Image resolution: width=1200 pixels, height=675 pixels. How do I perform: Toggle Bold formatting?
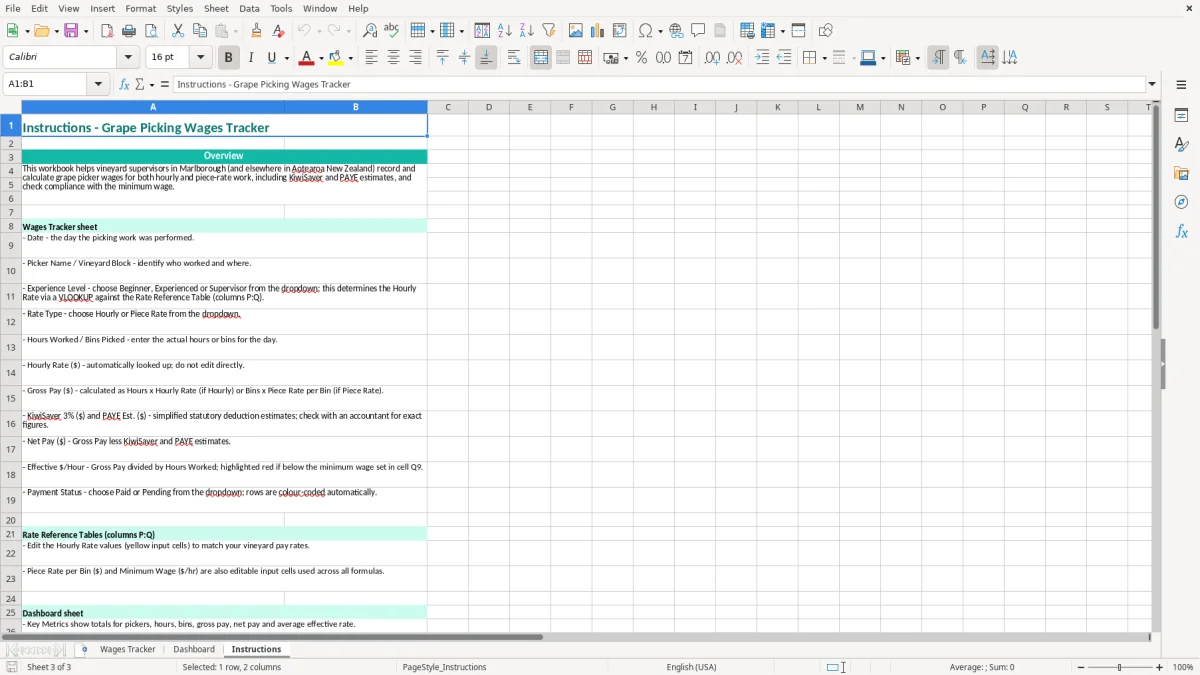228,57
